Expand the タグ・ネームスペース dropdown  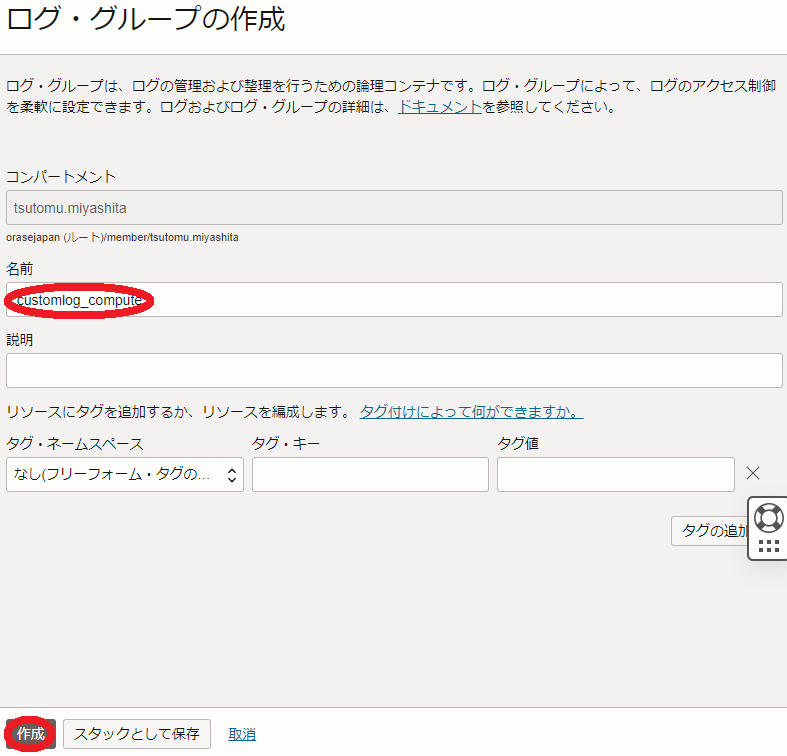click(x=125, y=475)
